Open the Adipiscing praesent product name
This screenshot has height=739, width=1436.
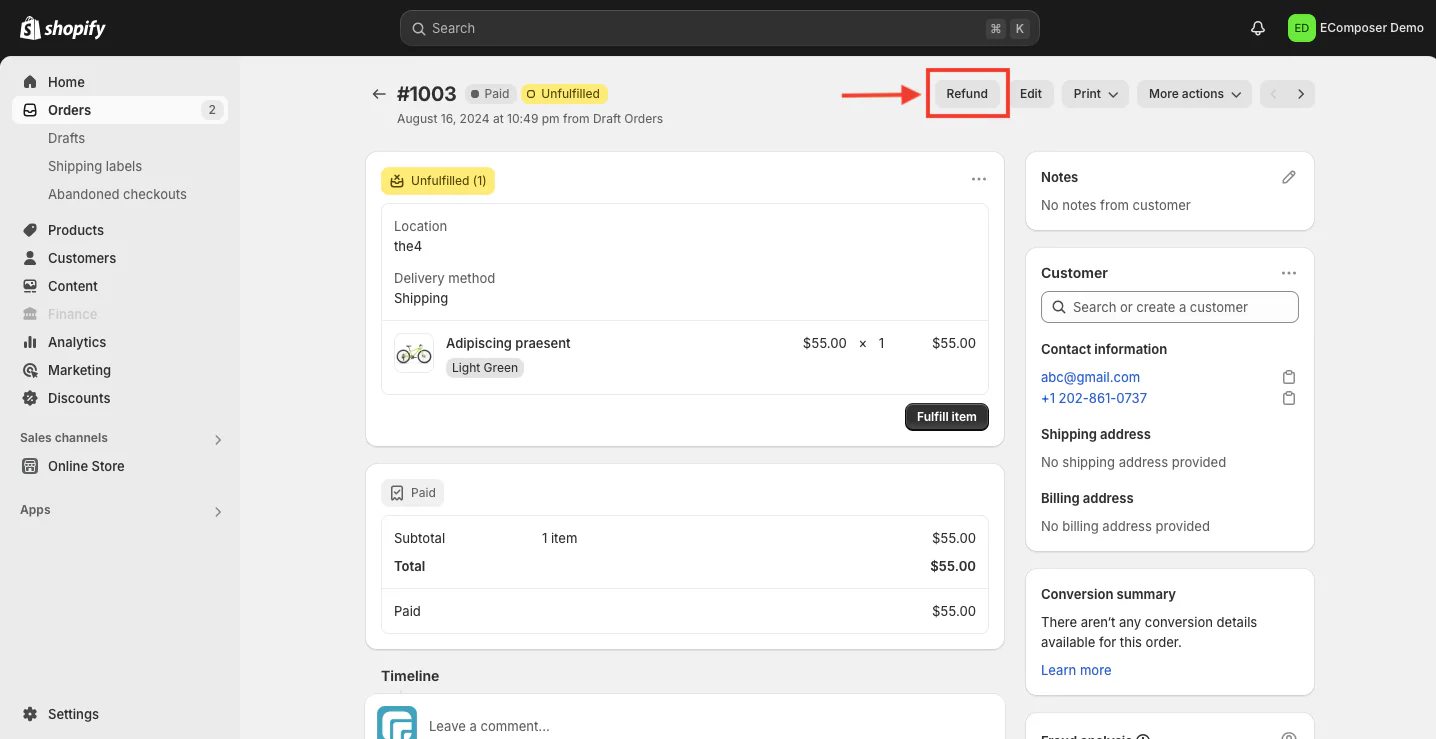[508, 343]
